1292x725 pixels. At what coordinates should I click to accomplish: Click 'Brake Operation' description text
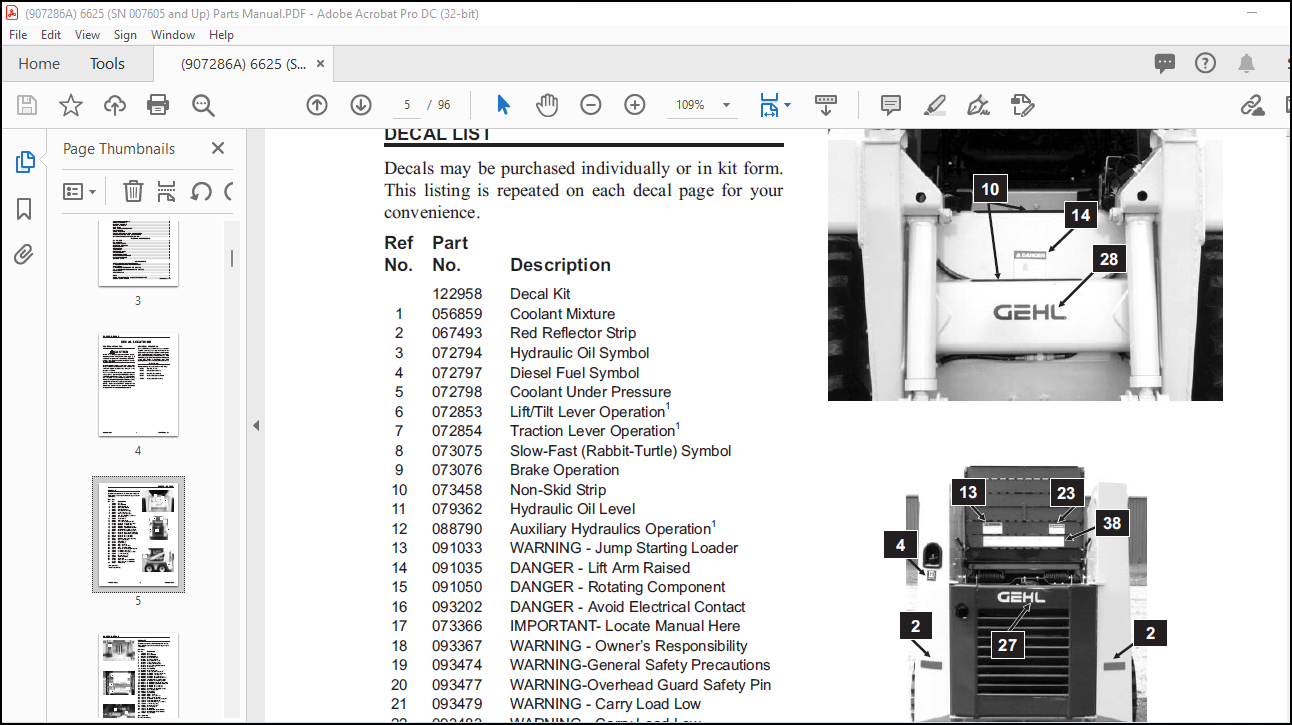(x=564, y=470)
